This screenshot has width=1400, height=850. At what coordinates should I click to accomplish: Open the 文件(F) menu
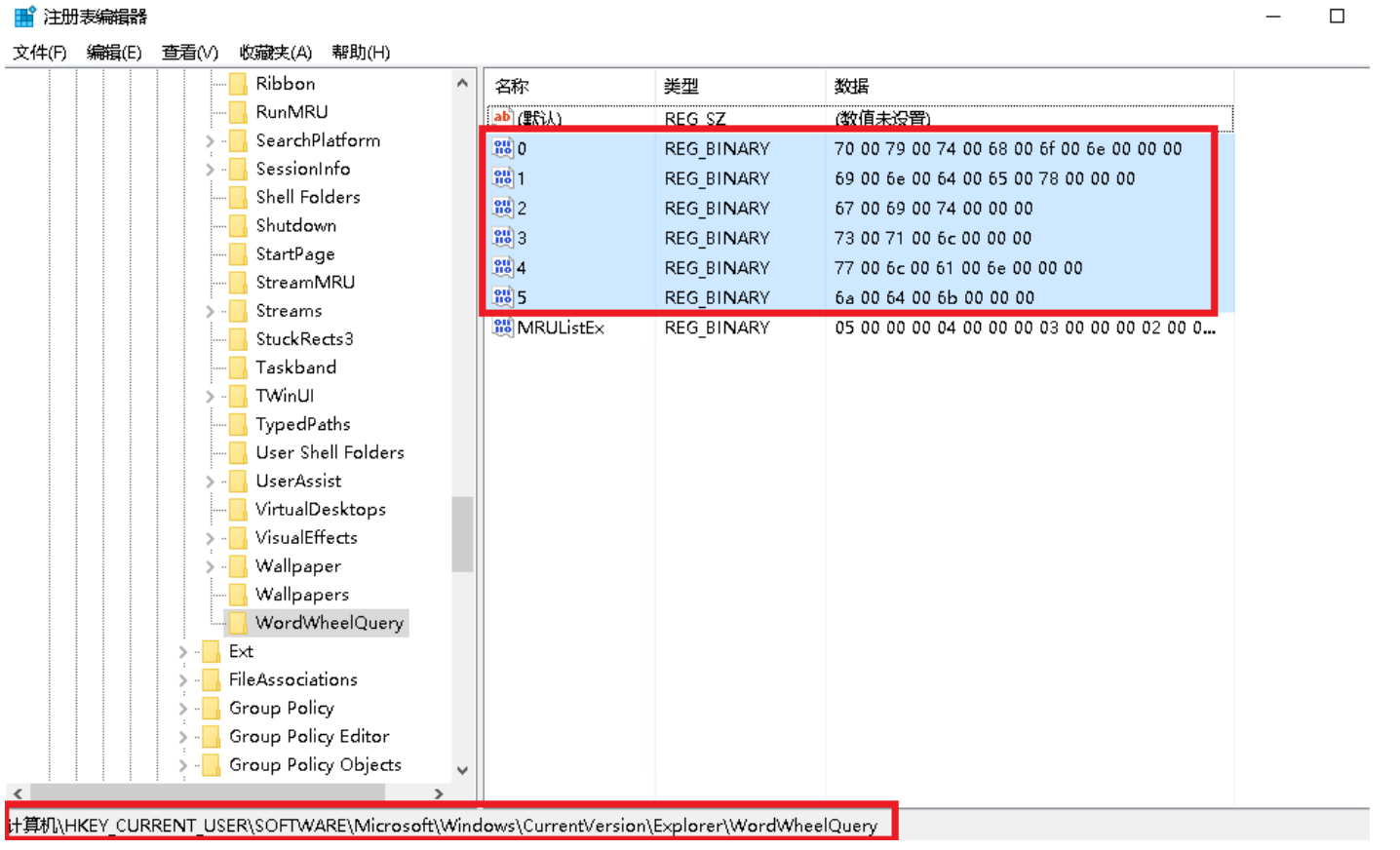tap(40, 53)
